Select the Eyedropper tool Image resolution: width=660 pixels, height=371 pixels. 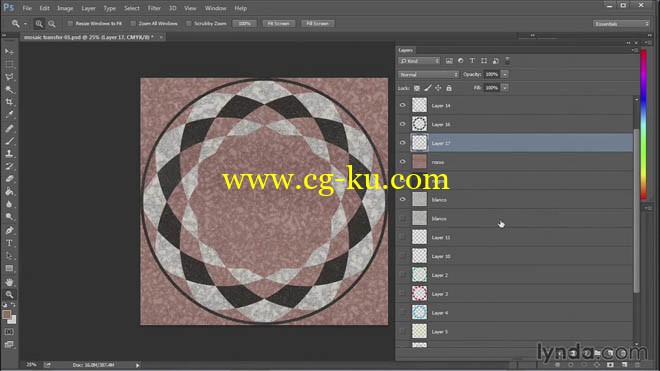pos(9,114)
